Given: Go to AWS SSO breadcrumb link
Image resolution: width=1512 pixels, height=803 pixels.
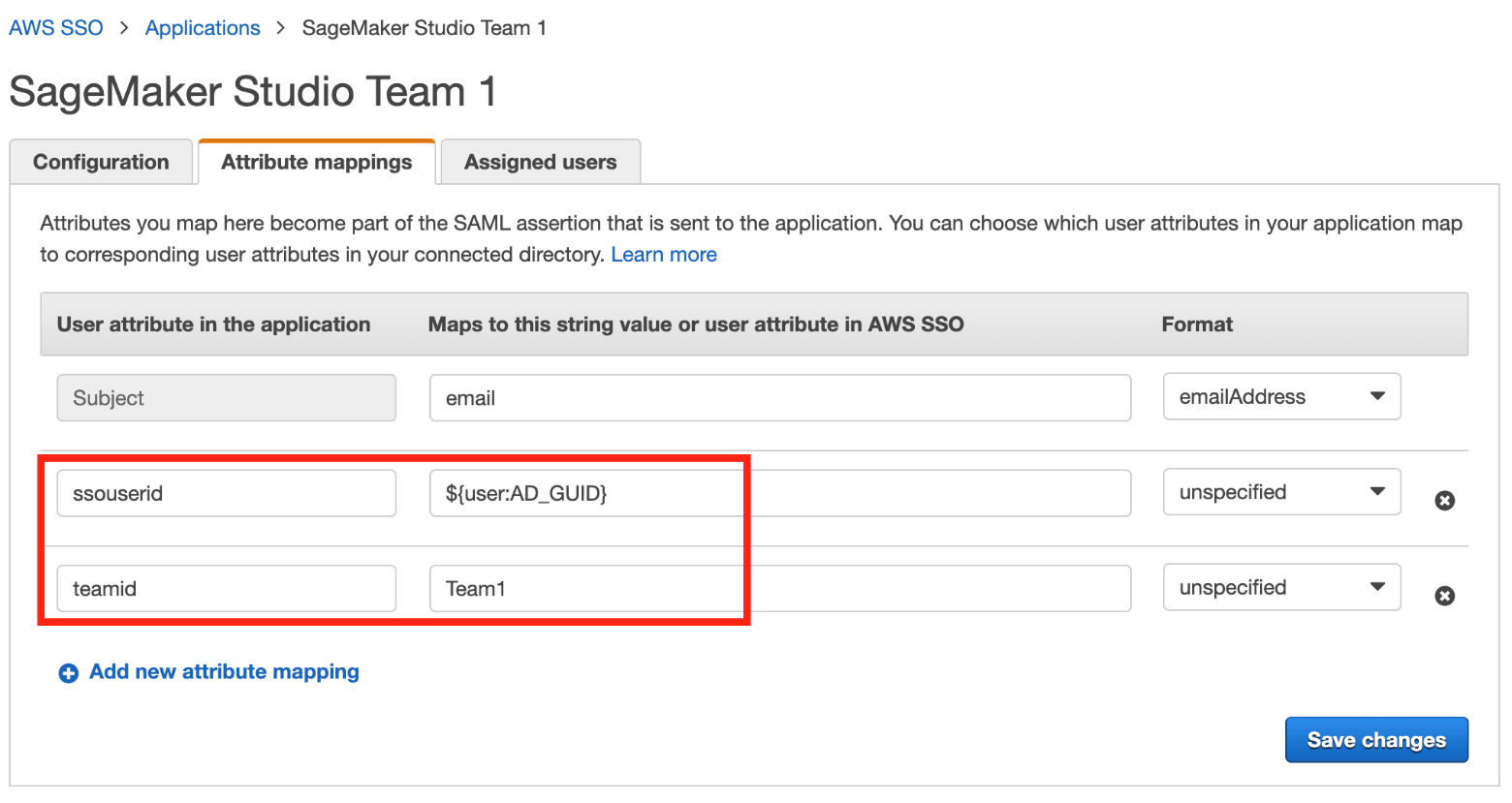Looking at the screenshot, I should [56, 28].
